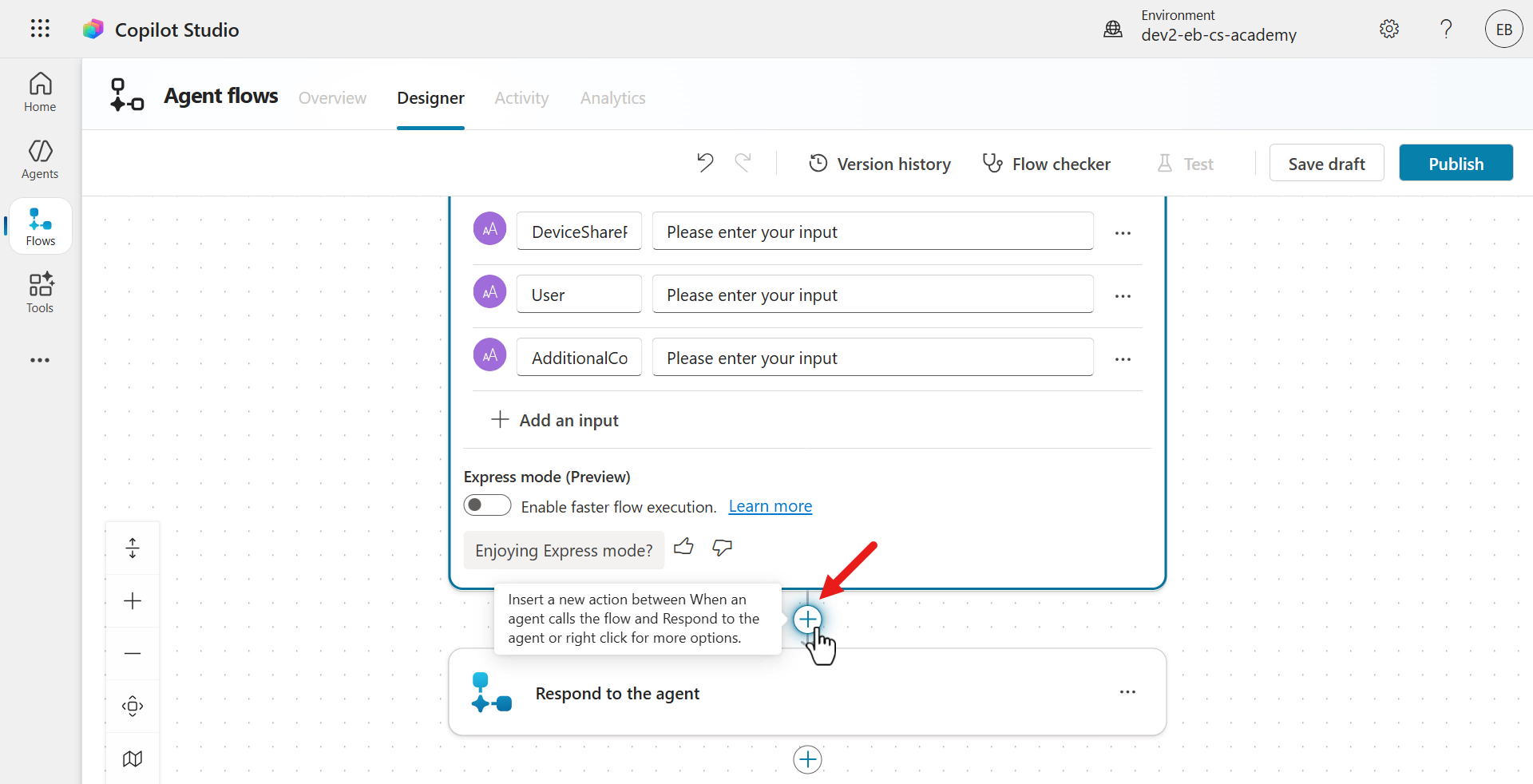The image size is (1533, 784).
Task: Open options menu for AdditionalCo input
Action: pyautogui.click(x=1123, y=359)
